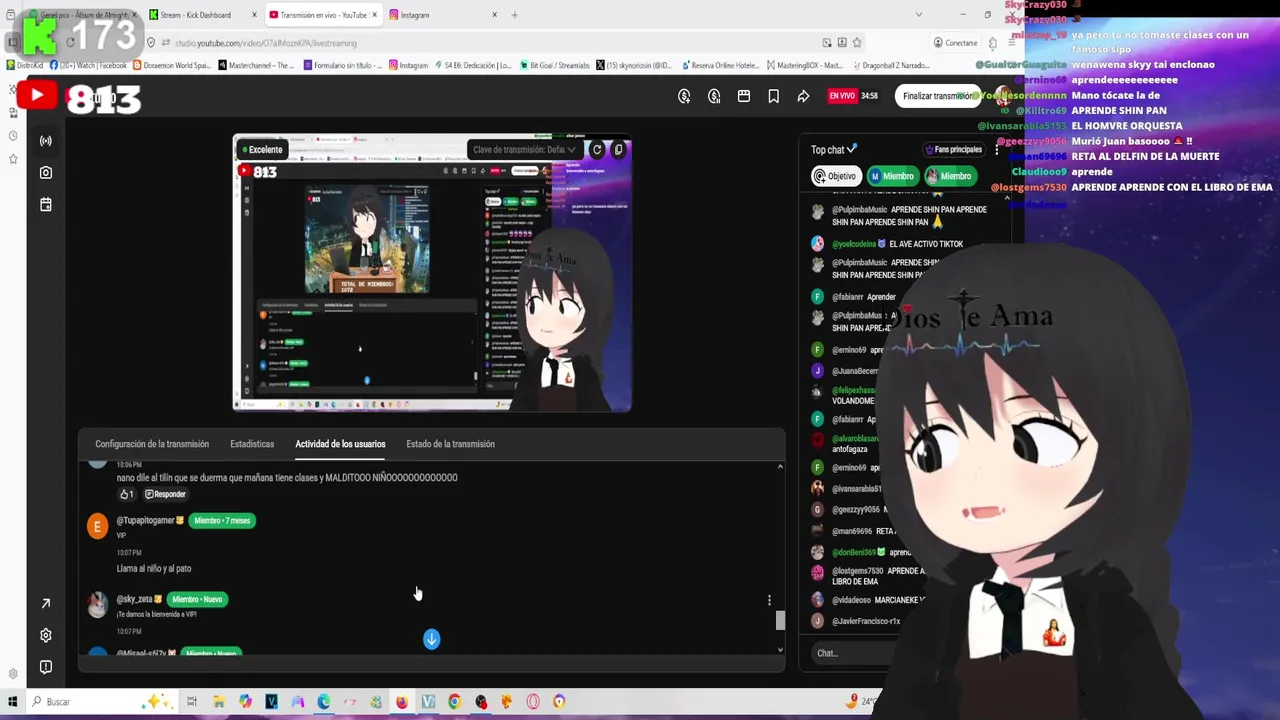Click the clapperboard icon in the header
1280x720 pixels.
744,96
